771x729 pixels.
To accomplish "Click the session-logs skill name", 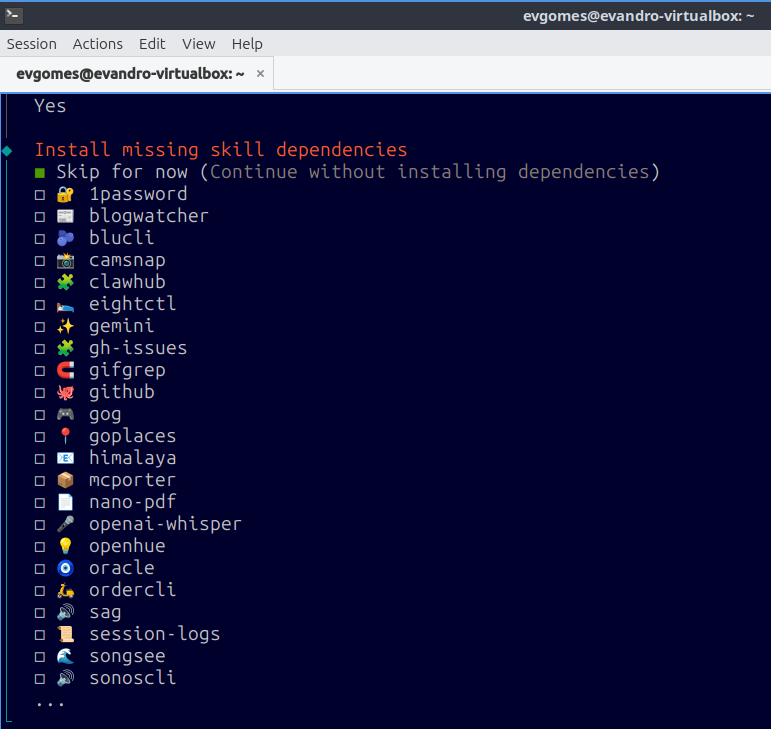I will tap(154, 635).
